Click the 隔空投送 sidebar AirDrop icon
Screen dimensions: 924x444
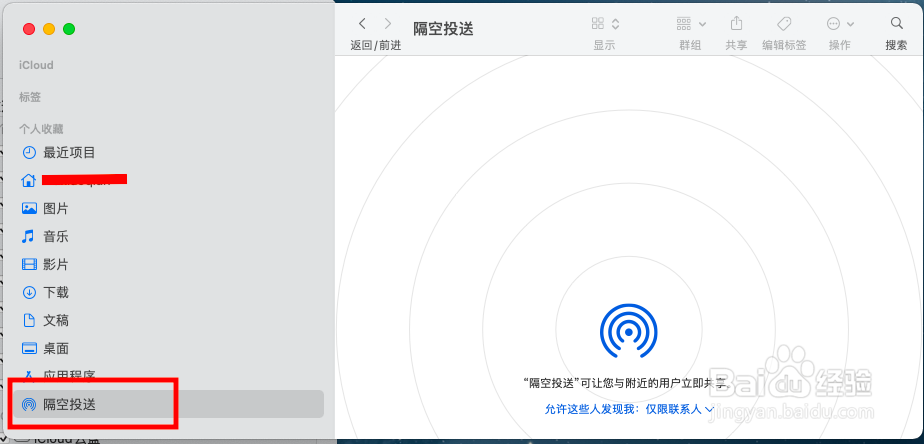pos(29,404)
